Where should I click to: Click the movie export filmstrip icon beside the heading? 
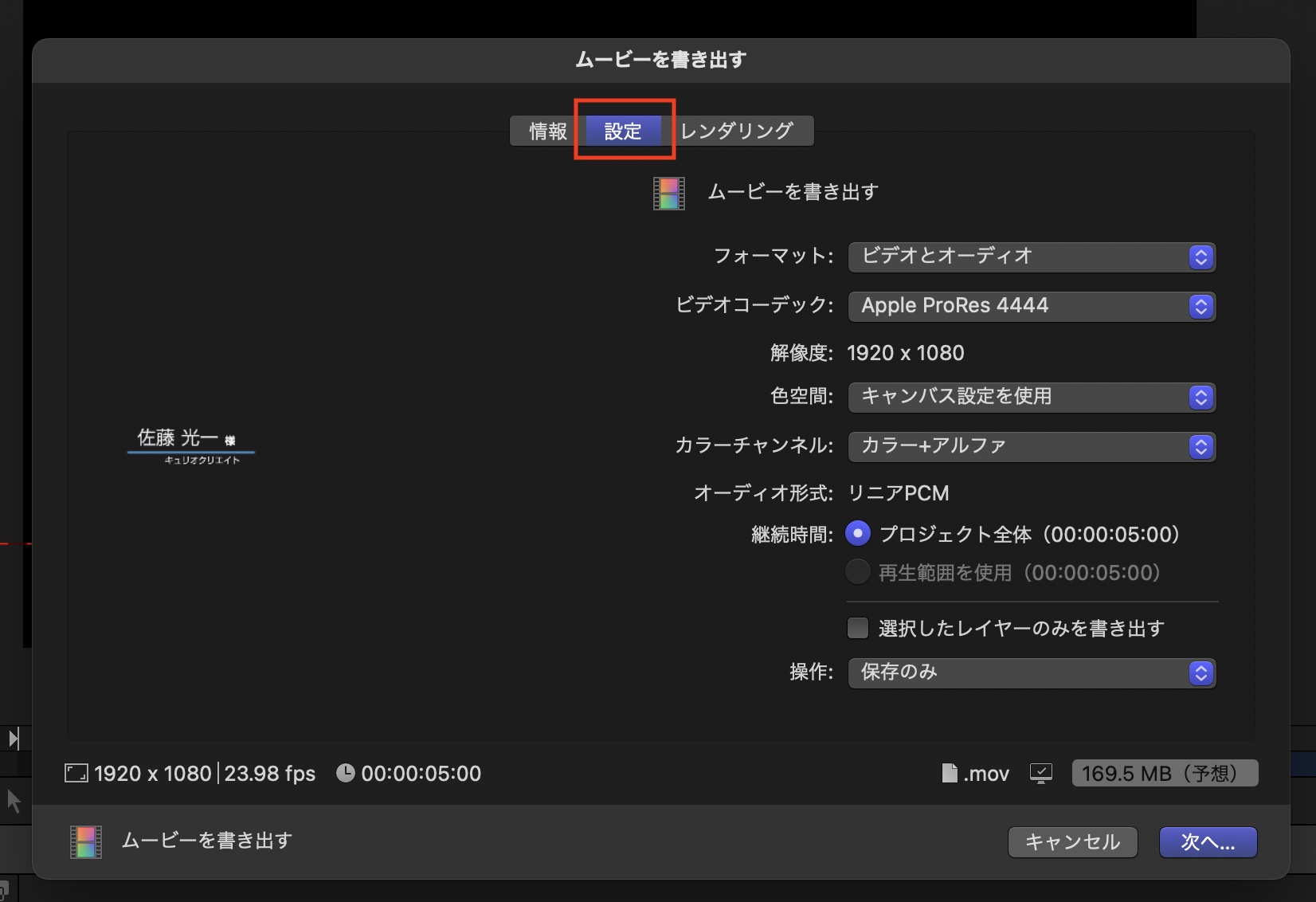[669, 193]
